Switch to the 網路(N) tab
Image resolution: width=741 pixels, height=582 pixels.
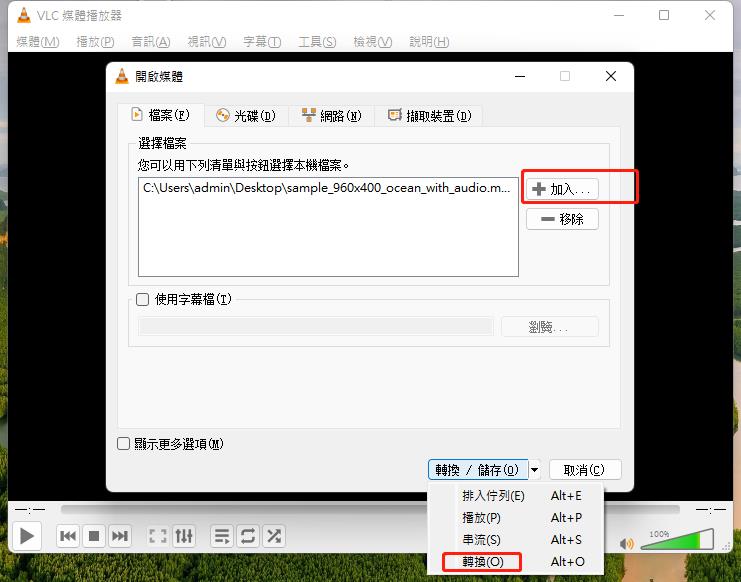(x=331, y=115)
